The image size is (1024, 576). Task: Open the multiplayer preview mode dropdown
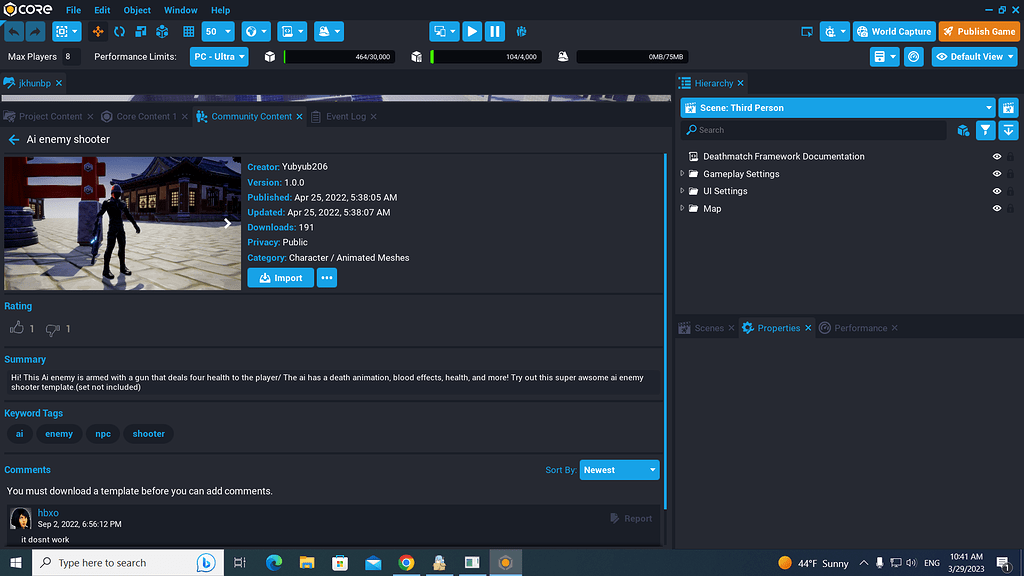444,31
